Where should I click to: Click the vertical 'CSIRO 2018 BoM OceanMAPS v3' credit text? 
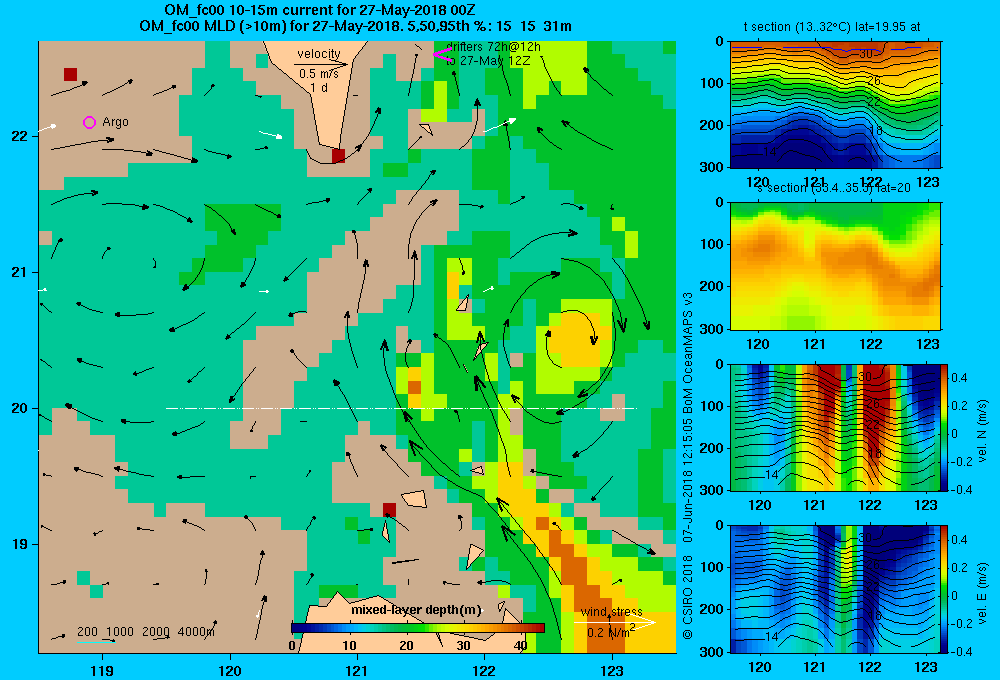688,466
